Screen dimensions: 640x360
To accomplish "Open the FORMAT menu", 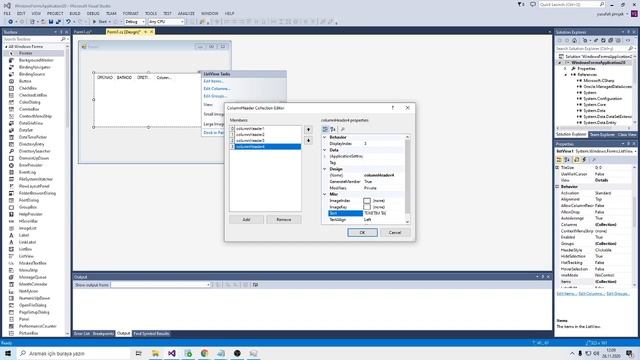I will pyautogui.click(x=131, y=13).
